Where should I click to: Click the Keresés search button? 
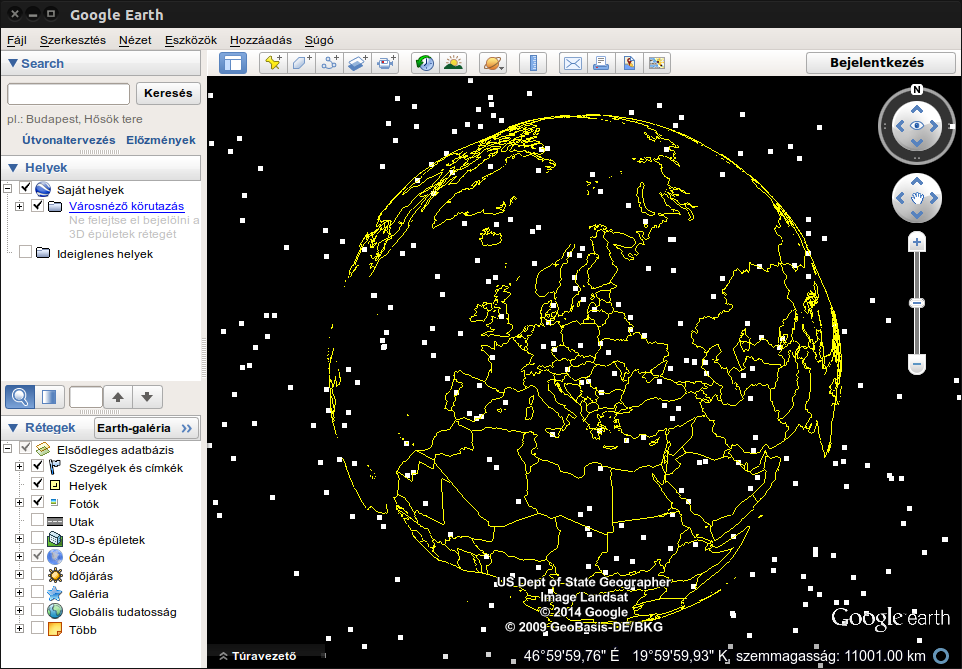(x=168, y=93)
